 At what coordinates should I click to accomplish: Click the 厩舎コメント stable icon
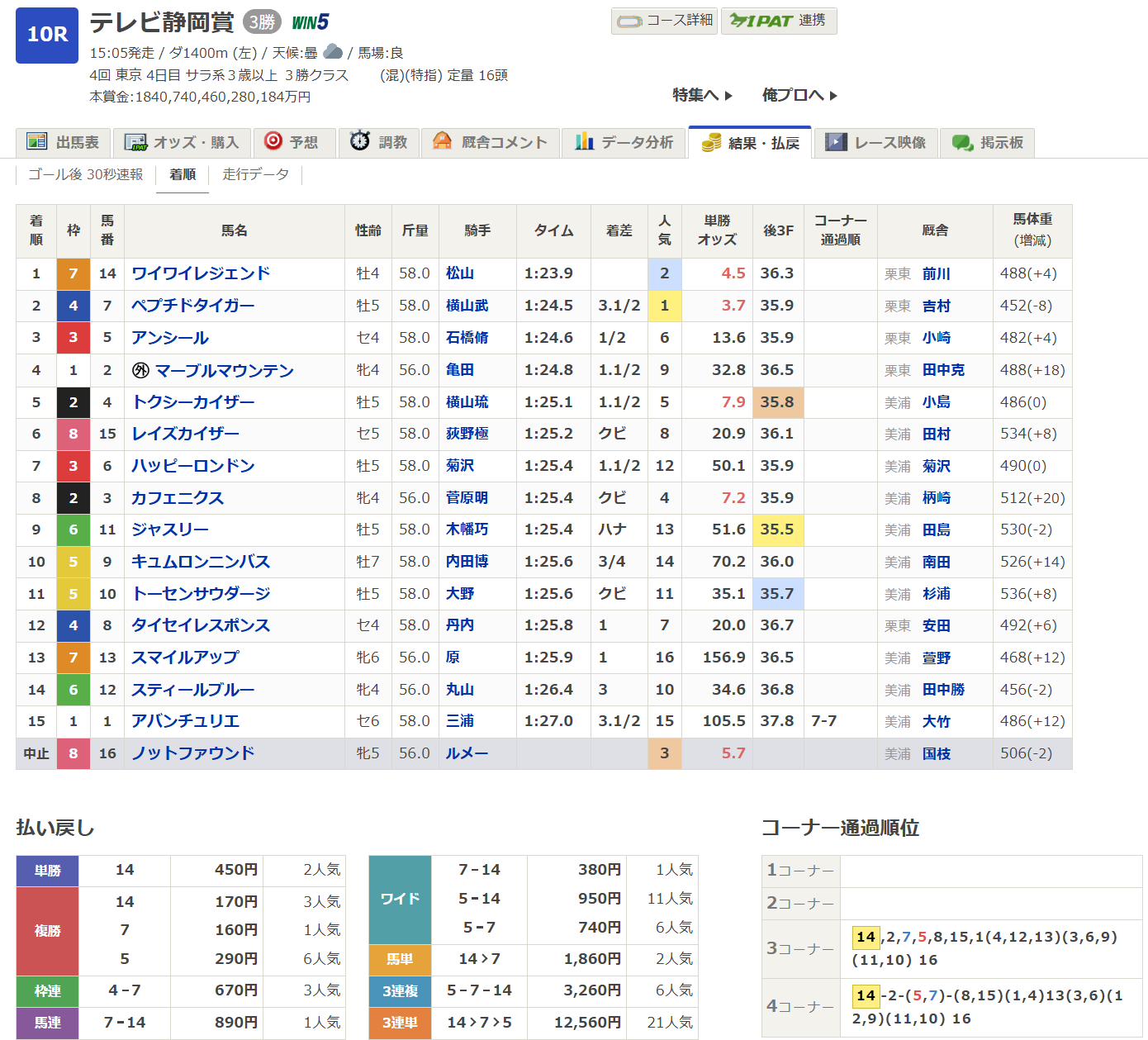click(x=443, y=141)
